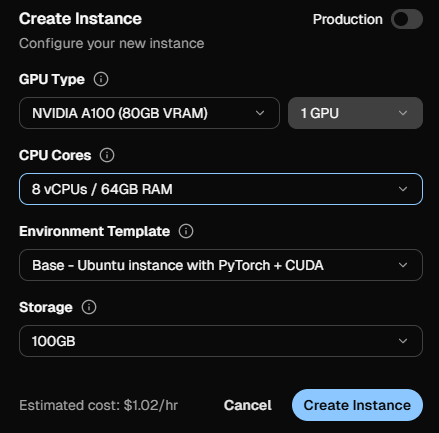Viewport: 439px width, 433px height.
Task: Click the info icon beside CPU Cores
Action: click(x=107, y=155)
